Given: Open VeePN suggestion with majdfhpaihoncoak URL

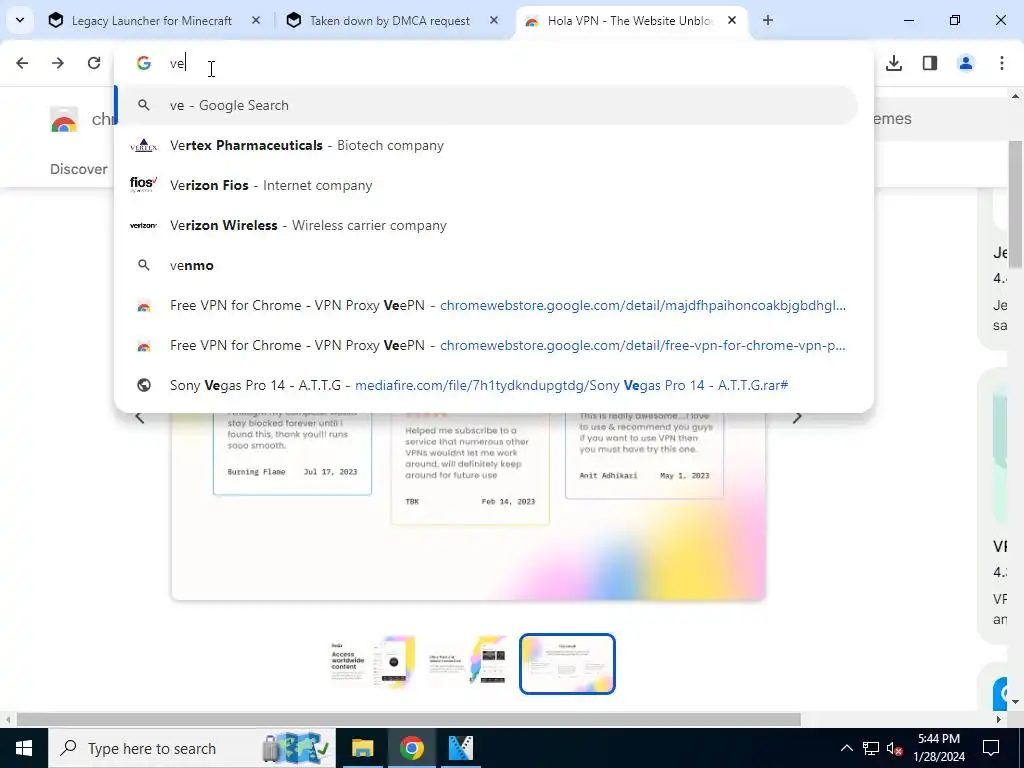Looking at the screenshot, I should point(488,306).
